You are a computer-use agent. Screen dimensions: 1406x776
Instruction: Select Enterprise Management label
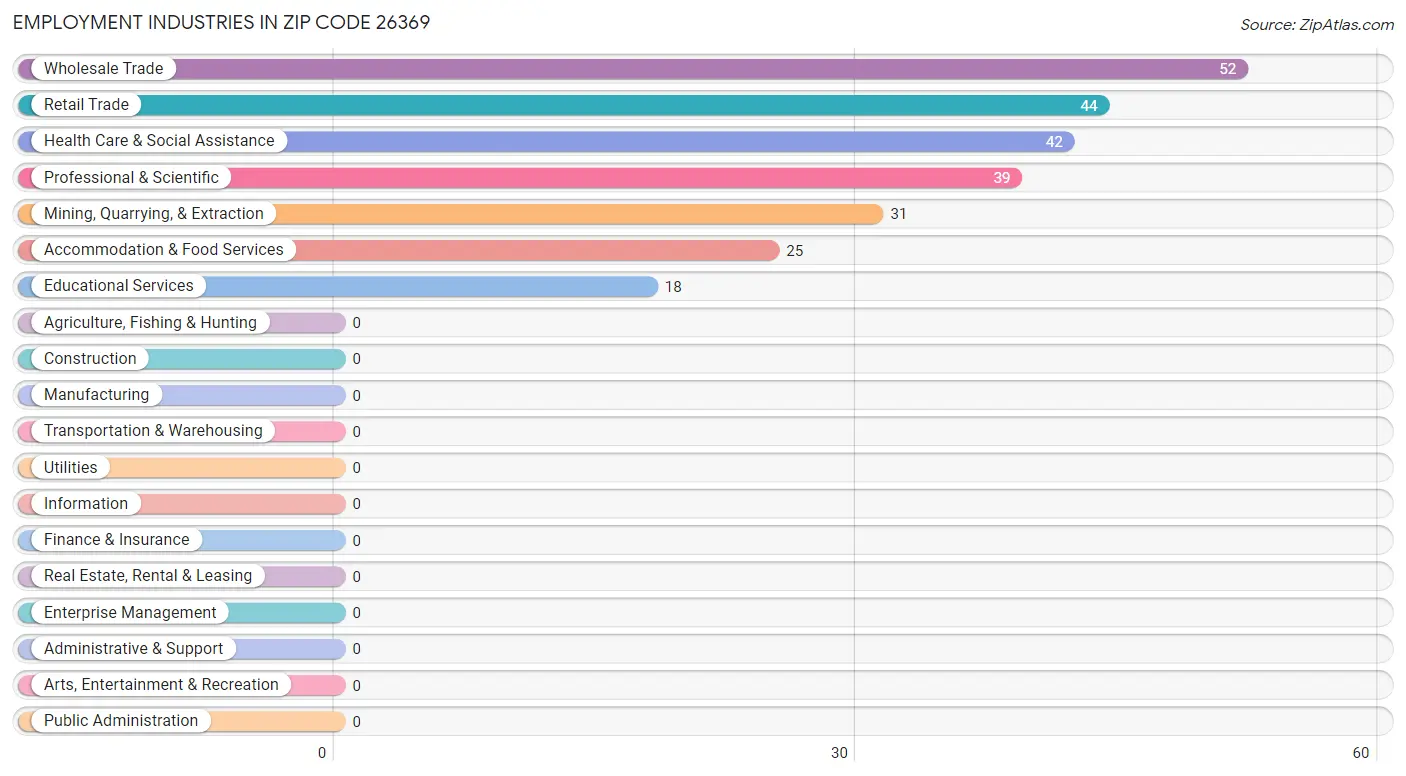[130, 613]
